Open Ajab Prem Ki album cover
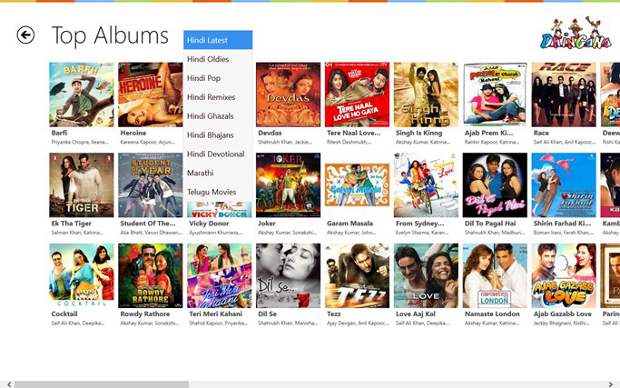620x388 pixels. 495,95
